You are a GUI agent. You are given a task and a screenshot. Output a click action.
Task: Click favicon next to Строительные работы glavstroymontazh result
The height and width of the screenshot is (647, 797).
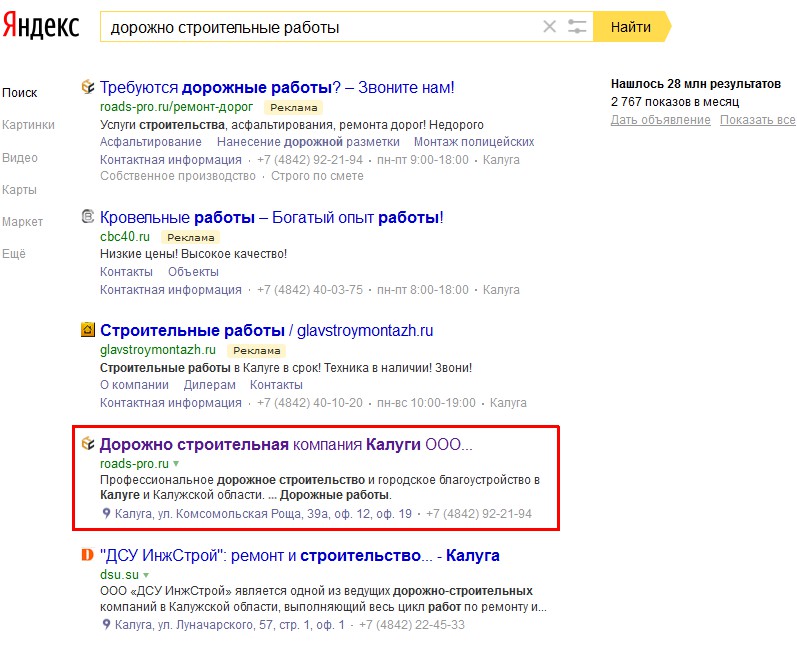[x=87, y=330]
